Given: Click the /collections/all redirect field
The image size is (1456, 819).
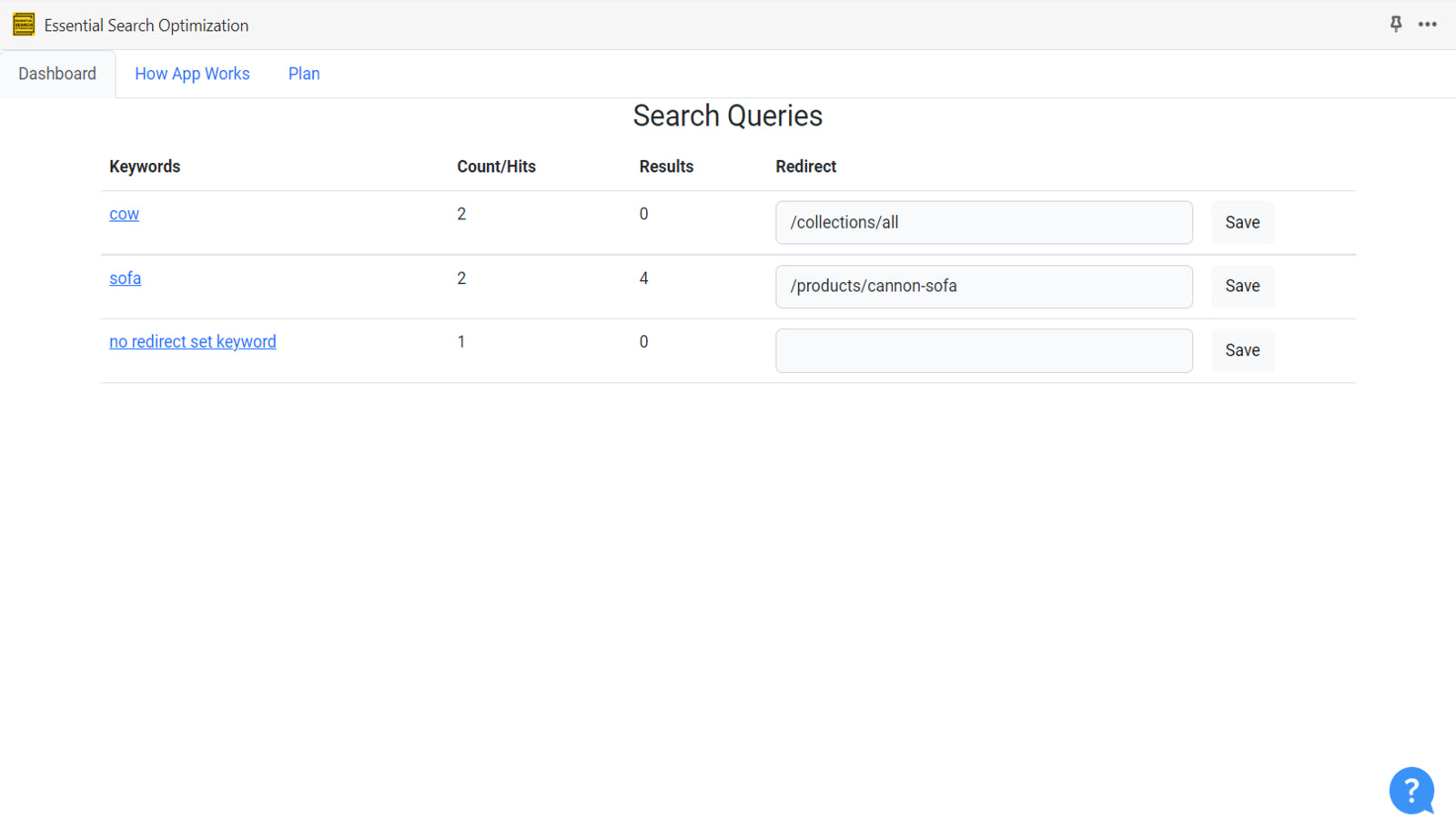Looking at the screenshot, I should point(984,222).
